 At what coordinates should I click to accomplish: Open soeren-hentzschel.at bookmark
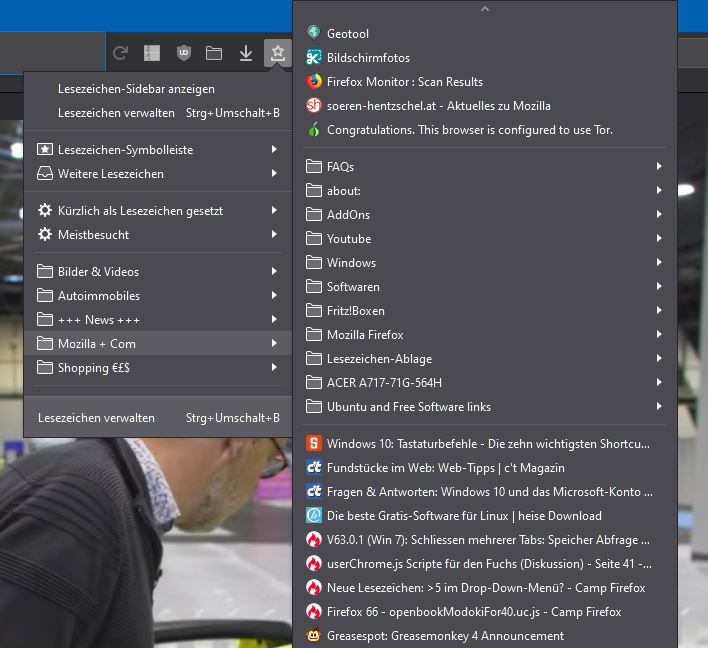(485, 105)
